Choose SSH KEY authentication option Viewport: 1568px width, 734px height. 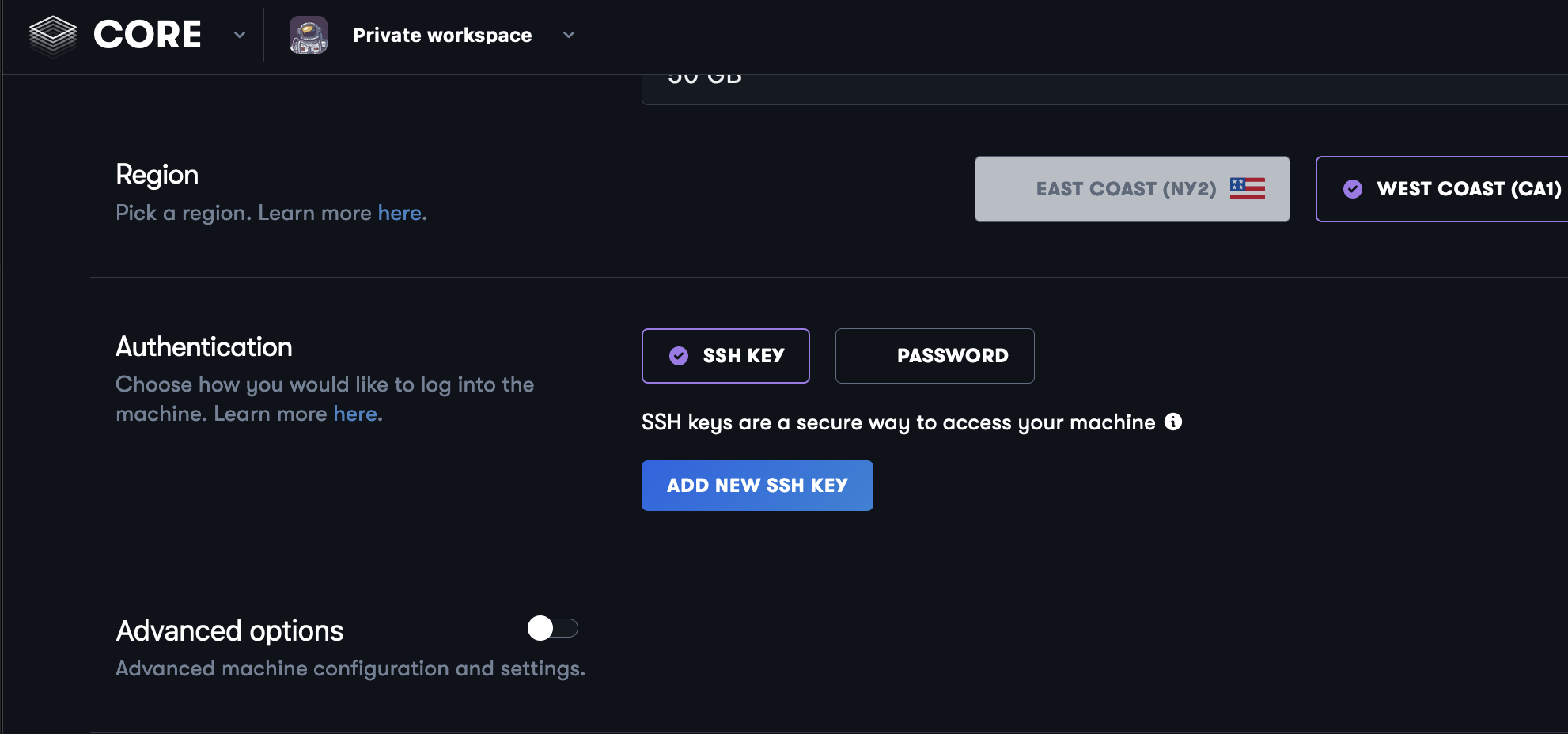click(x=725, y=356)
